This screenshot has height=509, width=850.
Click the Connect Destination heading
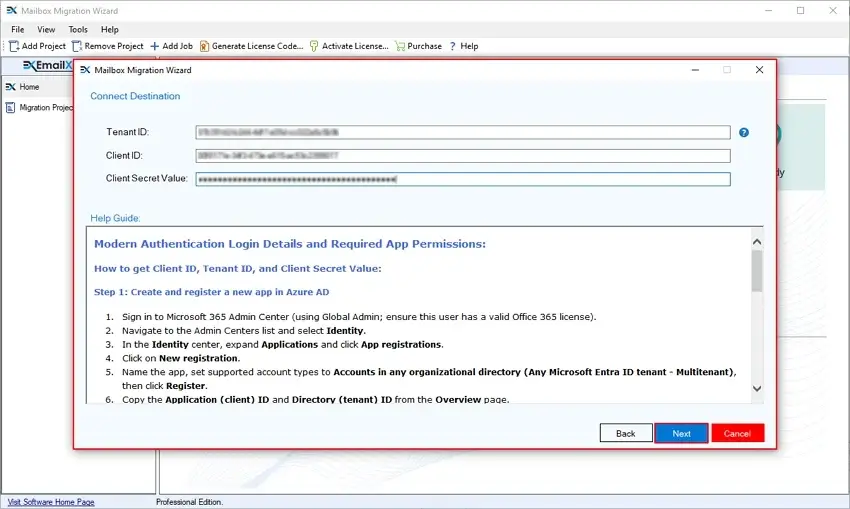[135, 96]
